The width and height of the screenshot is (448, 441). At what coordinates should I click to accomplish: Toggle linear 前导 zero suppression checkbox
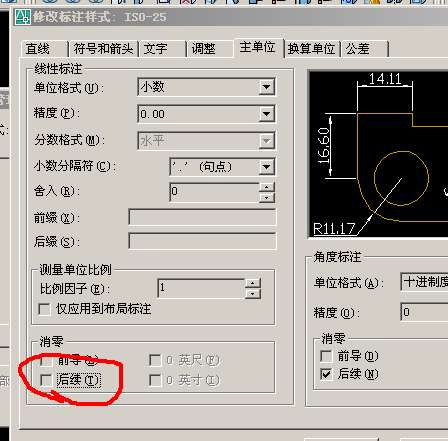[46, 360]
